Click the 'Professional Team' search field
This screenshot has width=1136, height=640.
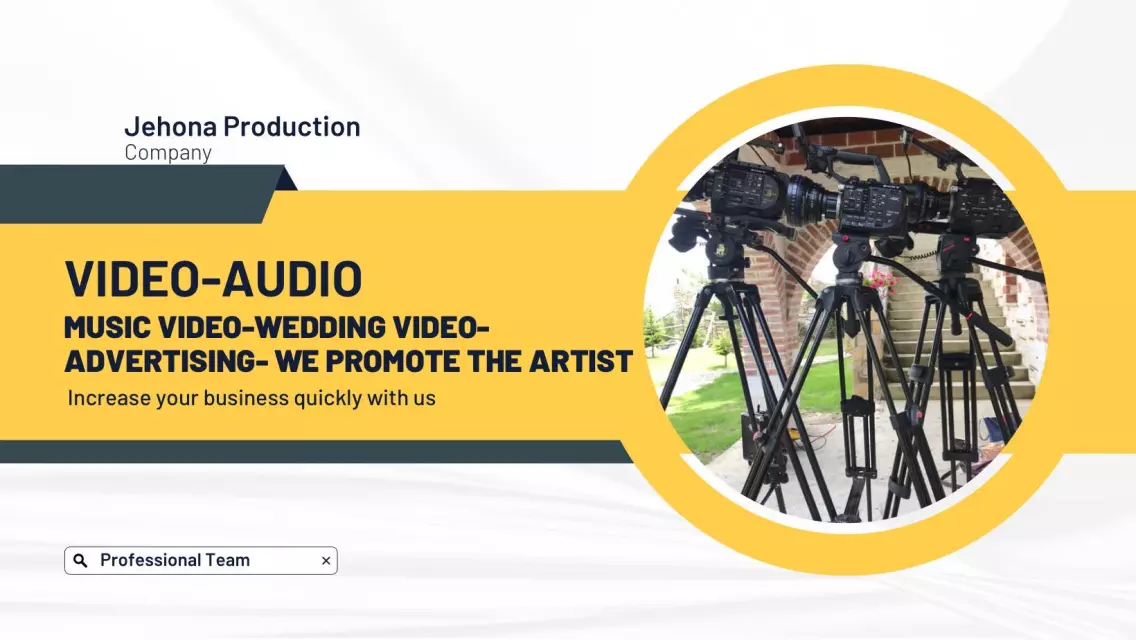(x=201, y=560)
